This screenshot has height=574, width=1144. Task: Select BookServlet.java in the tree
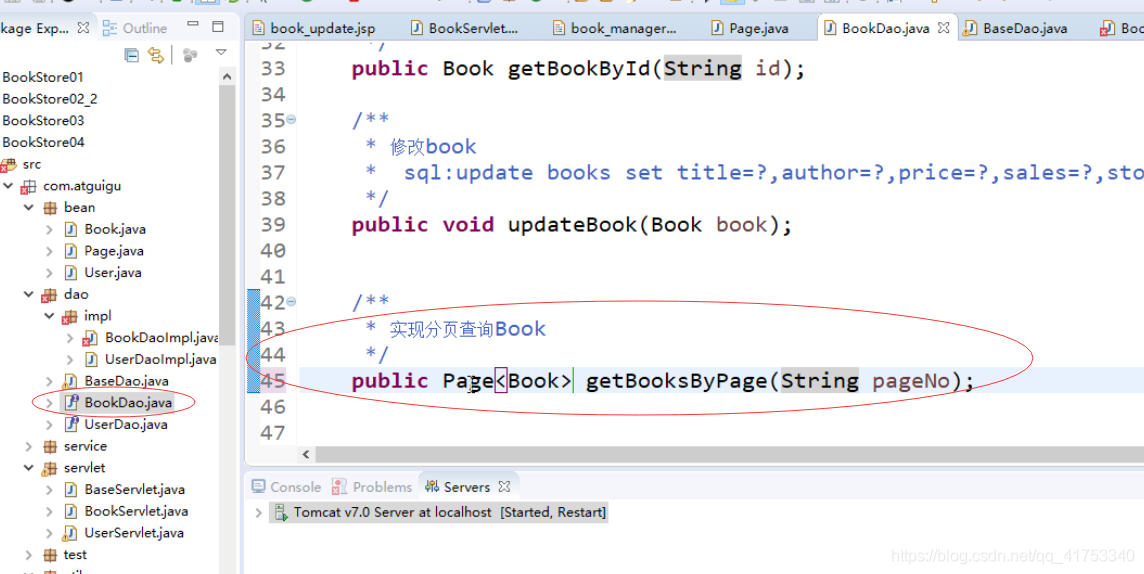(136, 511)
